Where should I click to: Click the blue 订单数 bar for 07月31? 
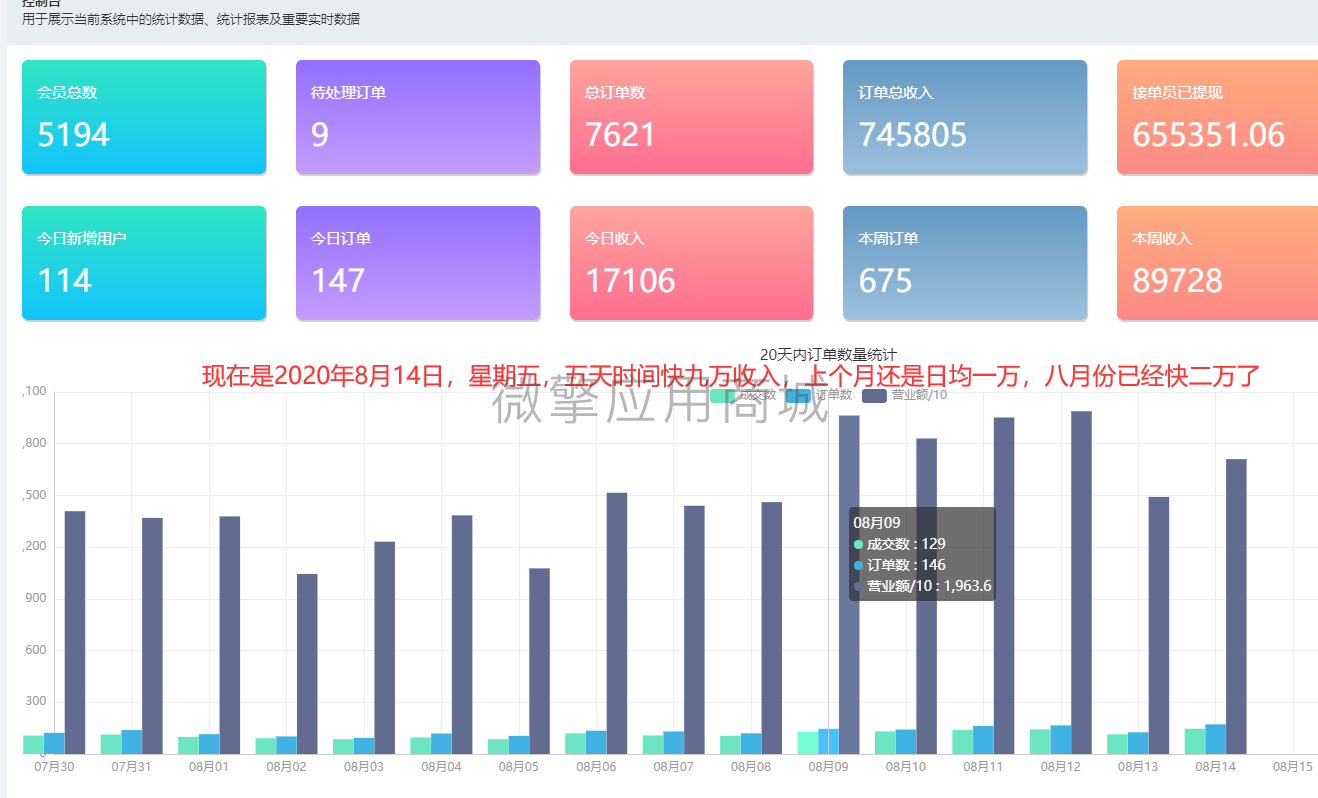coord(131,742)
